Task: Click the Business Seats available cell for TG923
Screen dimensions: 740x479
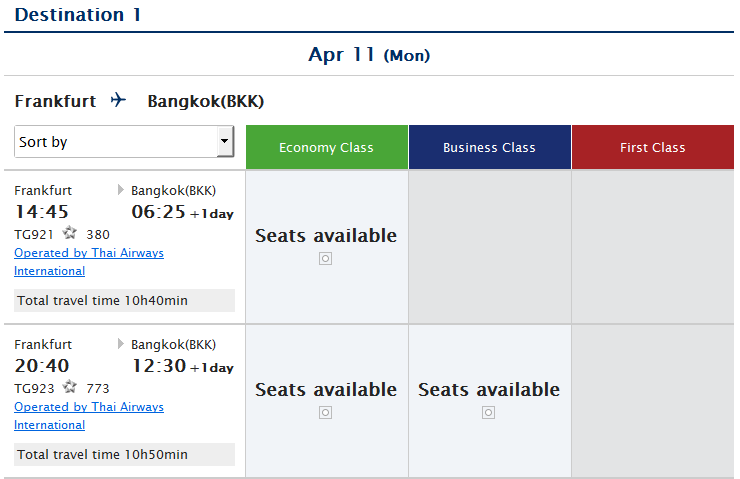Action: (x=489, y=390)
